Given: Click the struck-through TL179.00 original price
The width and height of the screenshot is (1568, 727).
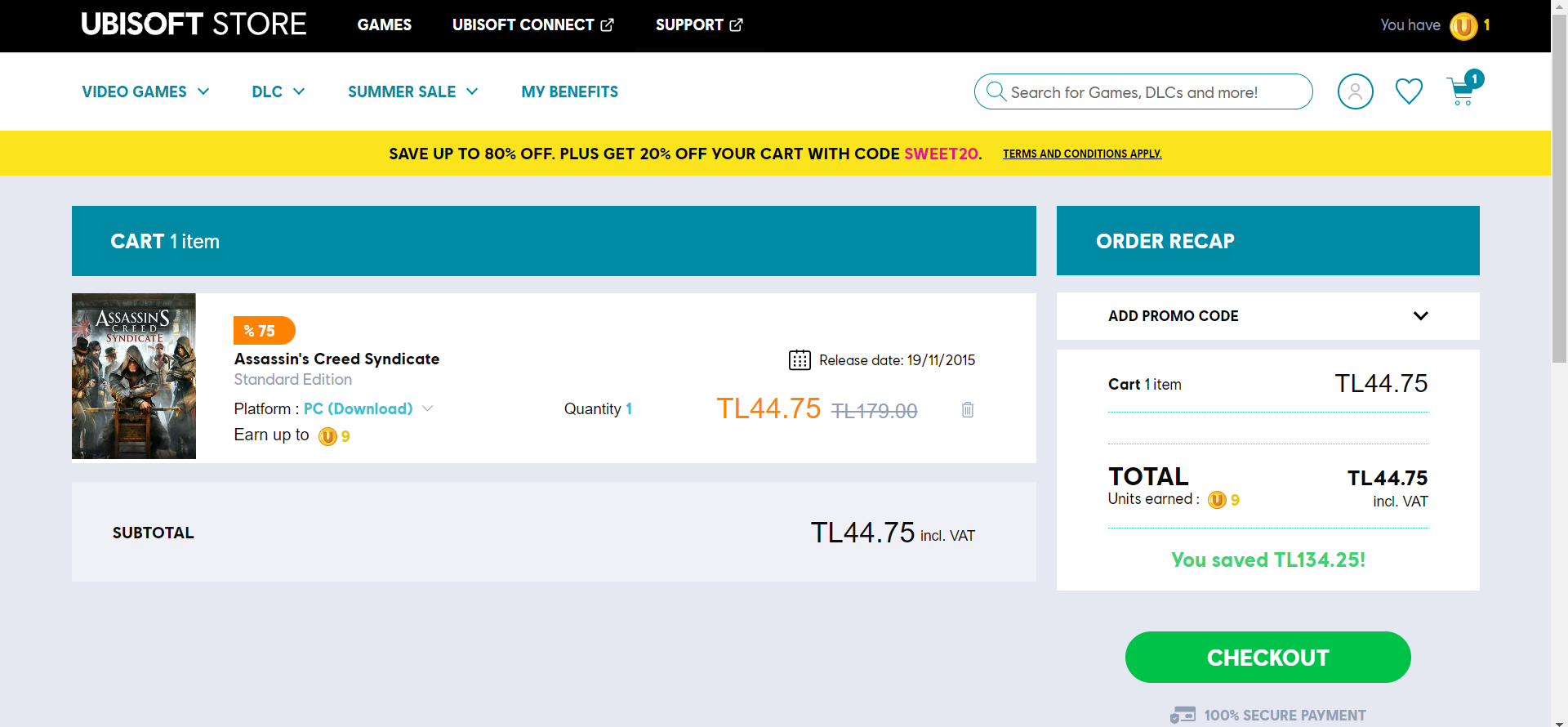Looking at the screenshot, I should click(x=875, y=411).
